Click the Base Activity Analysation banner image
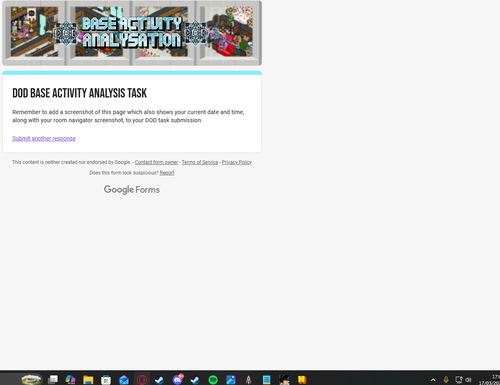 click(132, 33)
